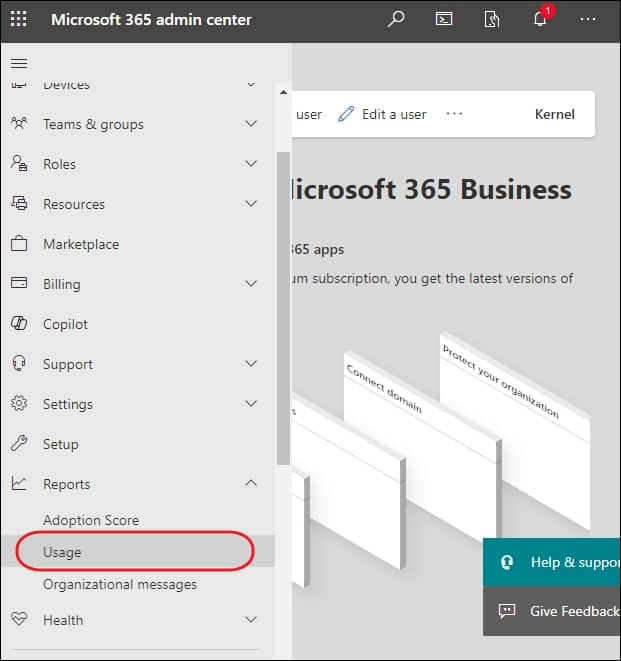Open the header more options ellipsis
Viewport: 621px width, 661px height.
point(588,19)
